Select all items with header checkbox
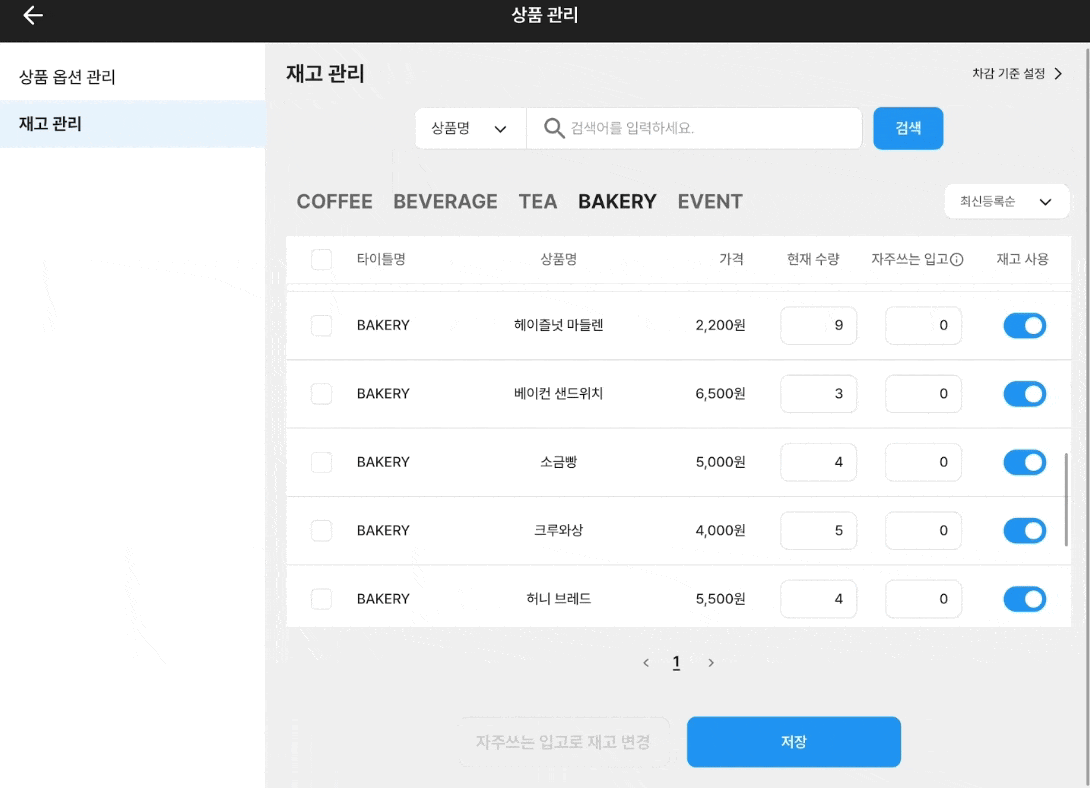The width and height of the screenshot is (1090, 788). click(x=321, y=260)
